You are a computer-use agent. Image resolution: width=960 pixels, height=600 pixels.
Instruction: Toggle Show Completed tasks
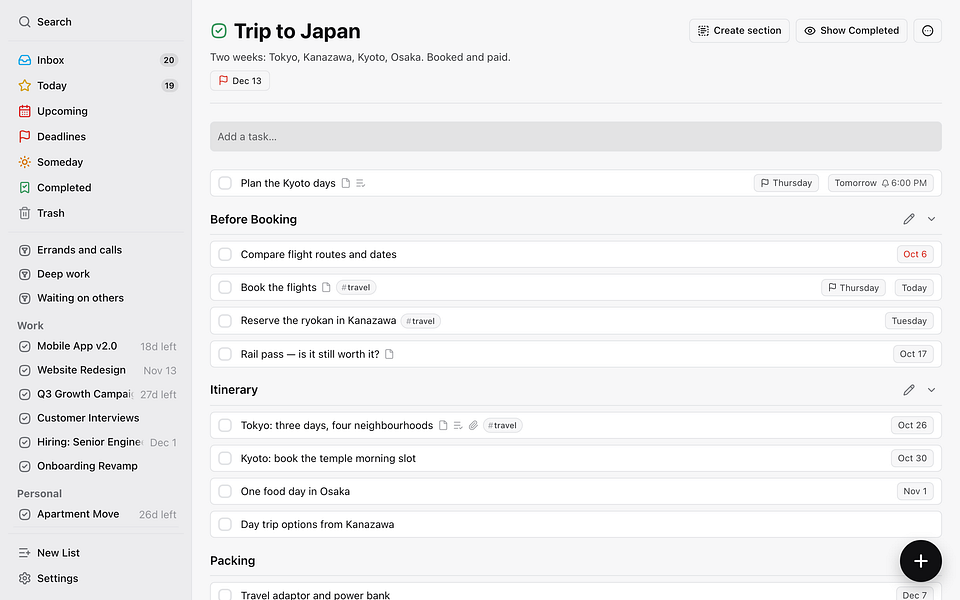pyautogui.click(x=851, y=31)
